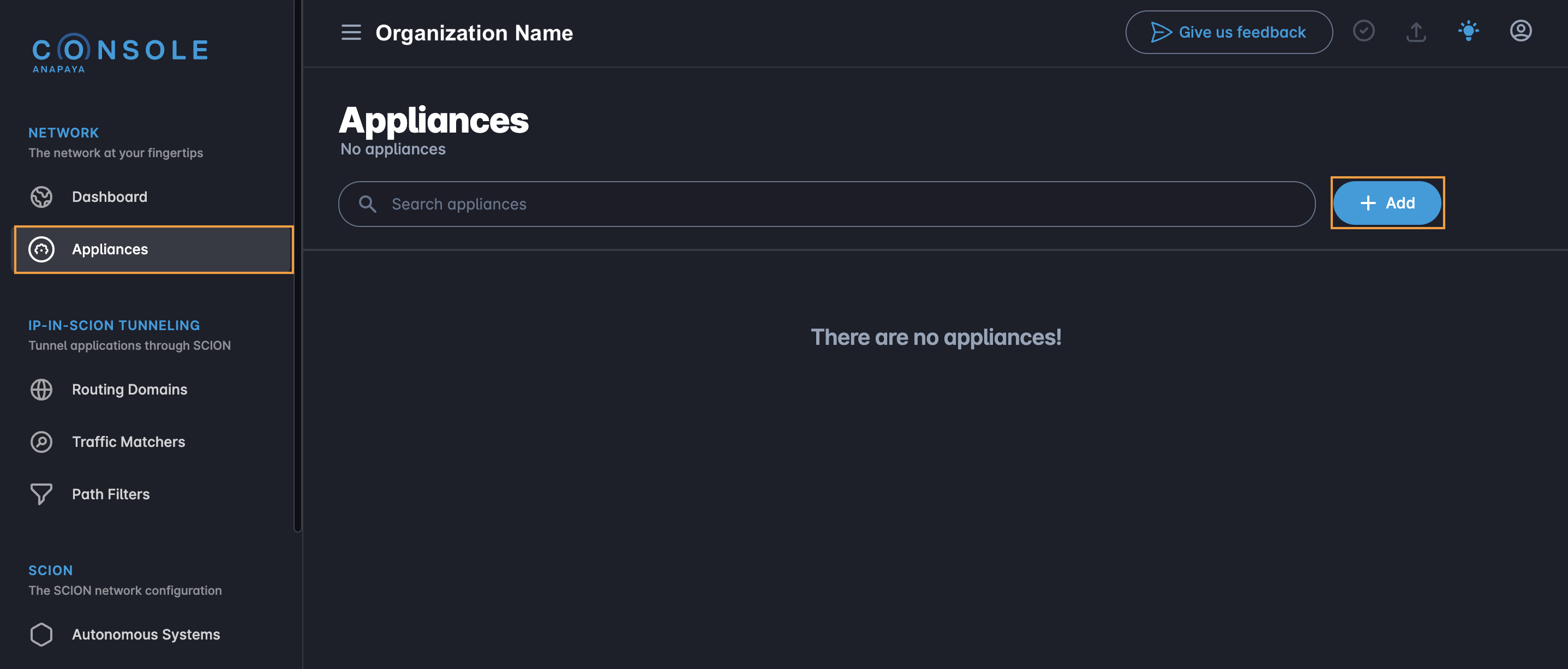Screen dimensions: 1568x669
Task: Click the Path Filters funnel icon
Action: point(41,494)
